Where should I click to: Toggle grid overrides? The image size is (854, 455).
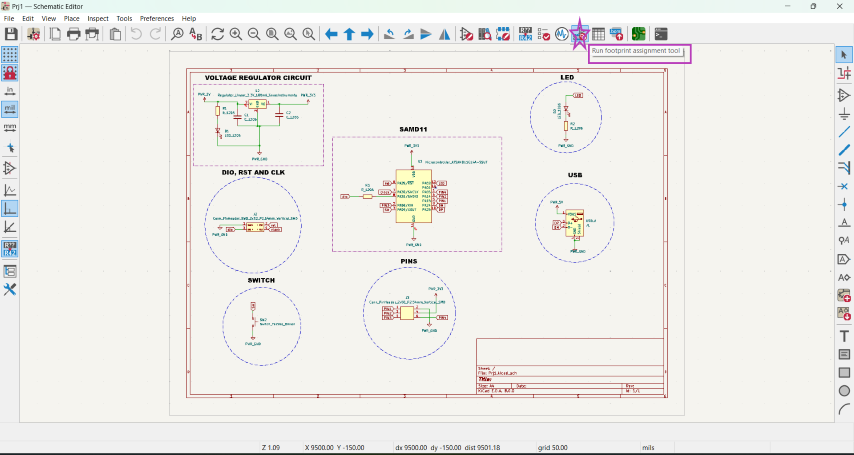10,72
